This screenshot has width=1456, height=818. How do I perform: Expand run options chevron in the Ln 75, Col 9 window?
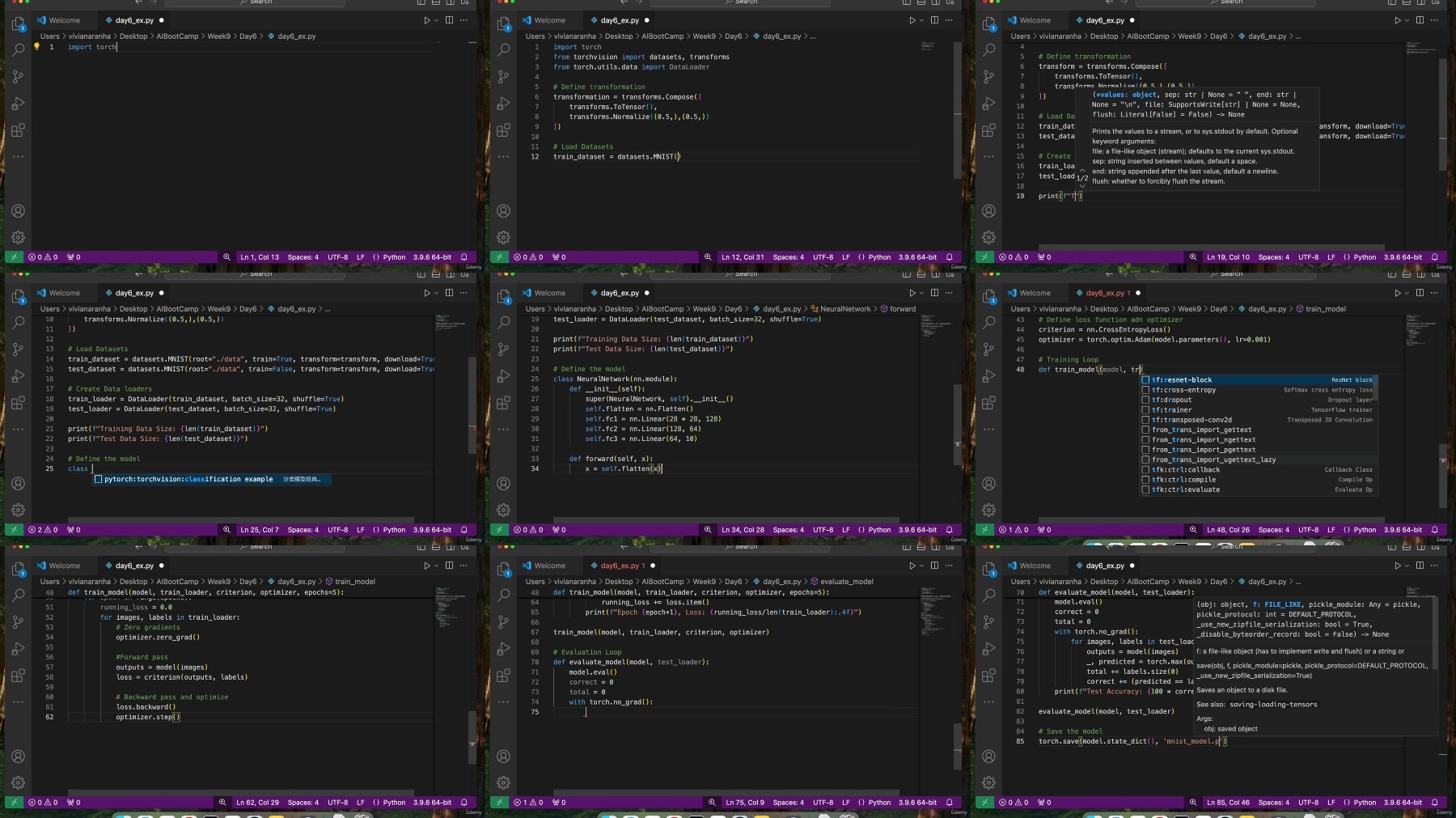point(921,566)
